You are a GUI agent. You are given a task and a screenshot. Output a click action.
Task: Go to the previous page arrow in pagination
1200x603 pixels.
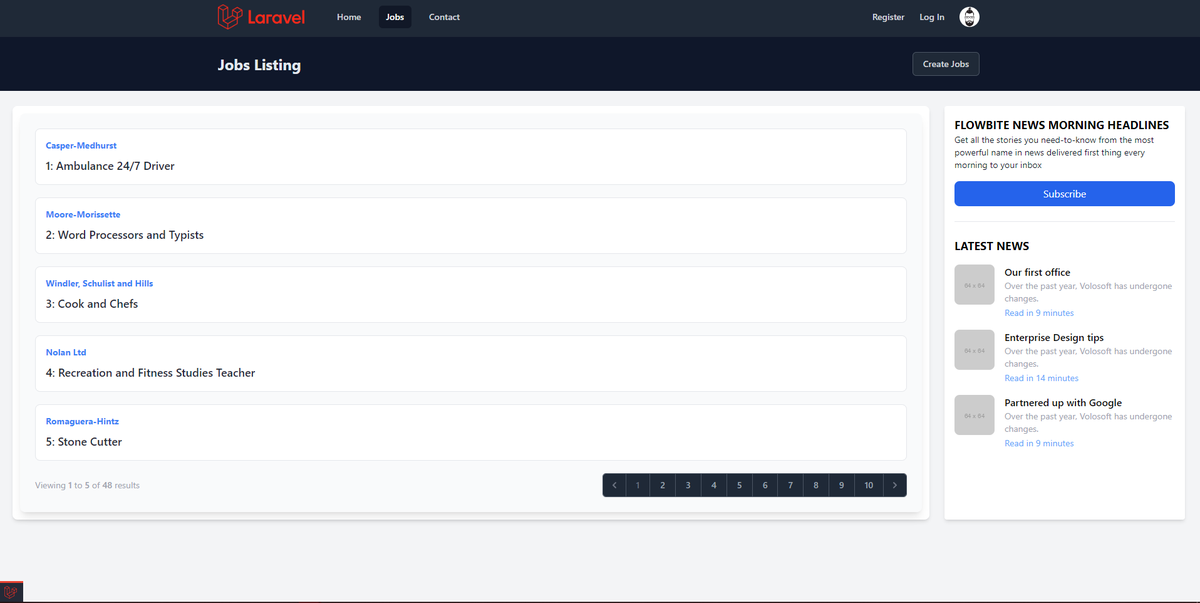[615, 485]
